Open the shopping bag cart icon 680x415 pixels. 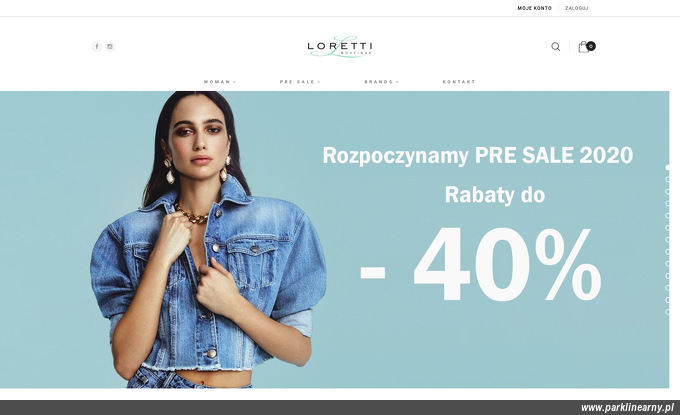coord(584,47)
